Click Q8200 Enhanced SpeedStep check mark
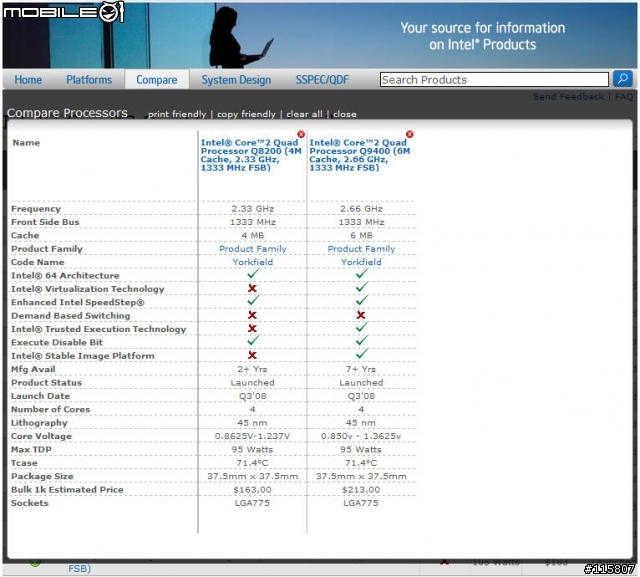Viewport: 640px width, 577px height. [x=253, y=301]
